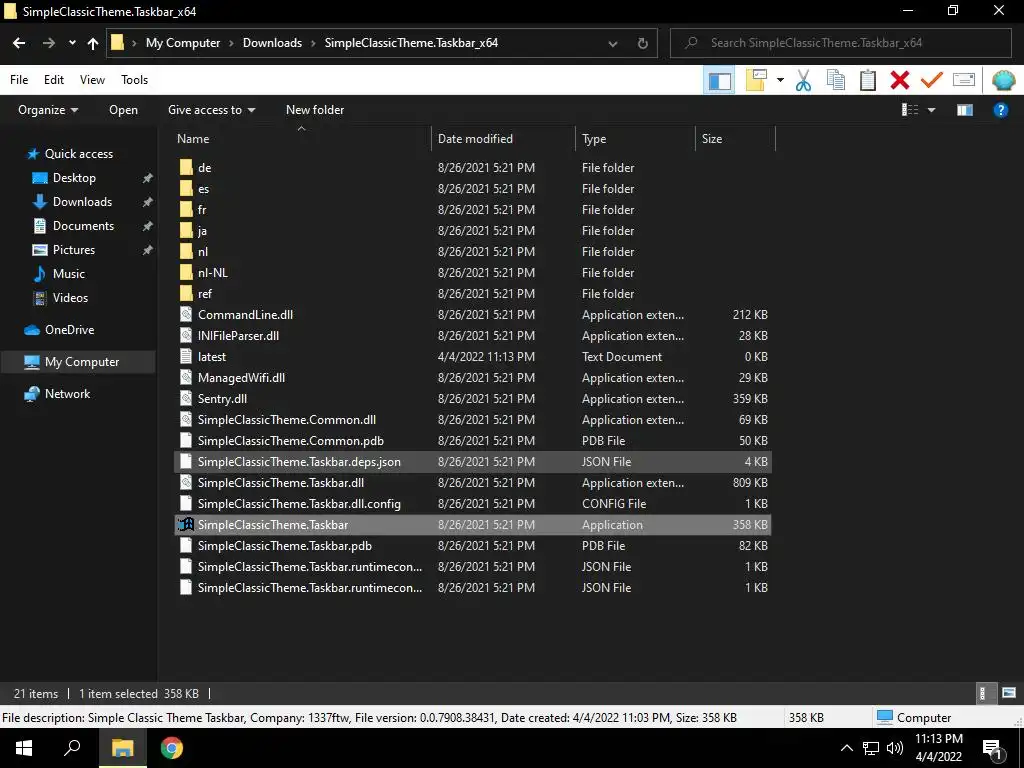Select SimpleClassicTheme.Common.pdb file
The image size is (1024, 768).
tap(291, 441)
